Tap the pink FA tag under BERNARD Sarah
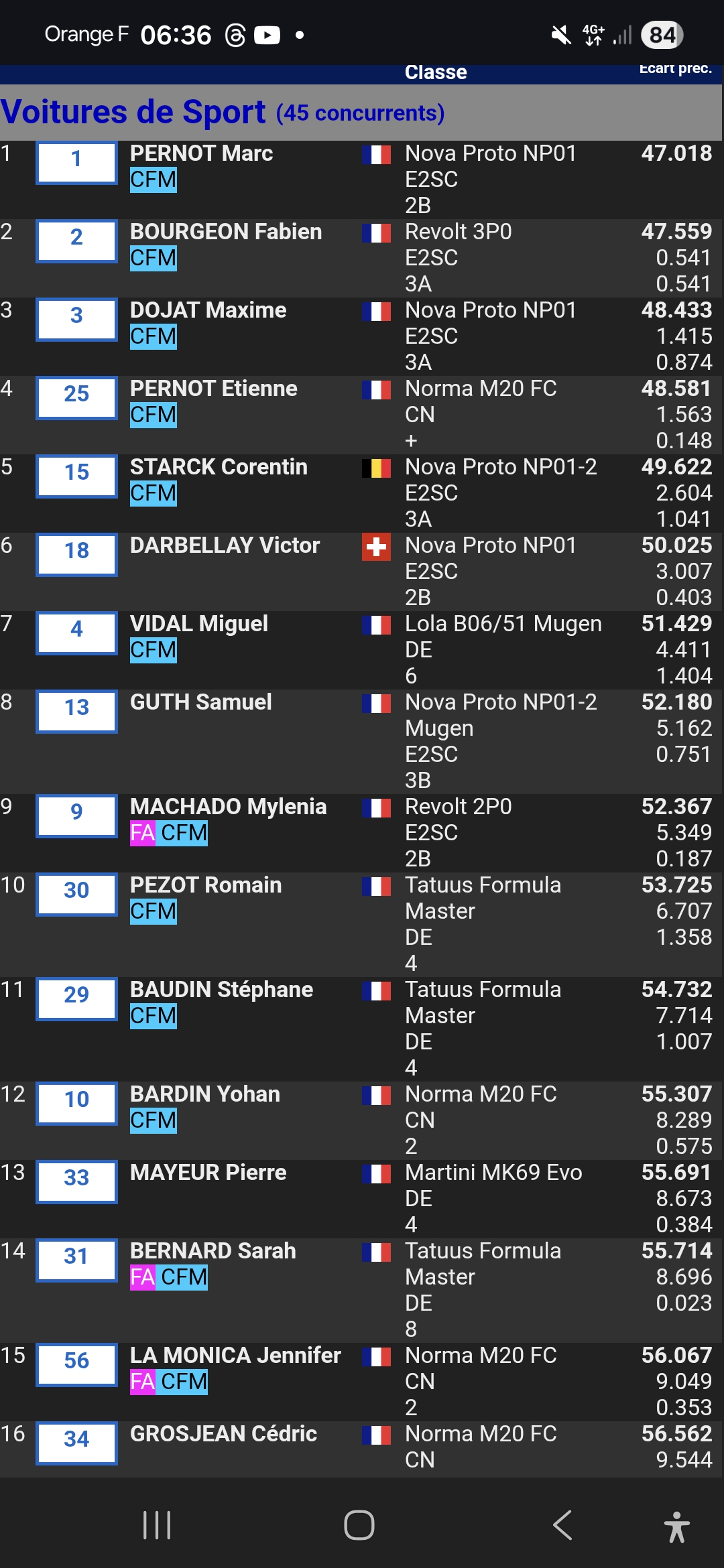Image resolution: width=724 pixels, height=1568 pixels. point(142,1277)
